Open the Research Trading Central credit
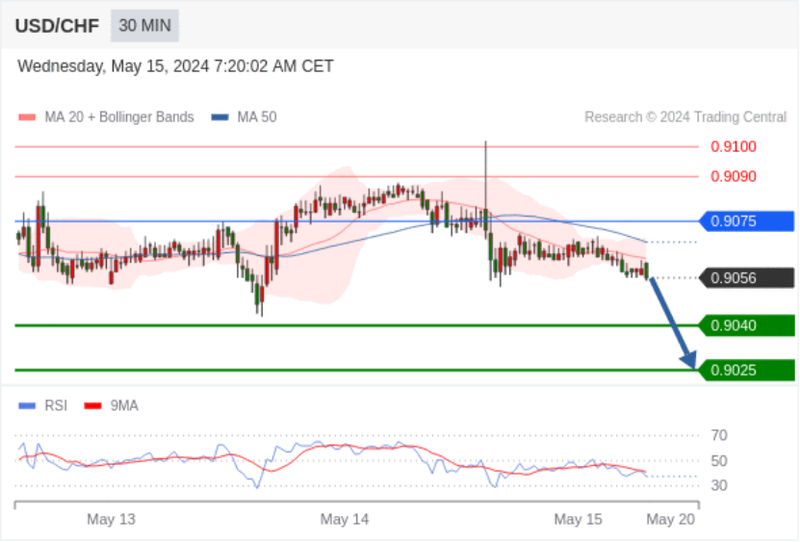This screenshot has height=542, width=800. coord(685,117)
